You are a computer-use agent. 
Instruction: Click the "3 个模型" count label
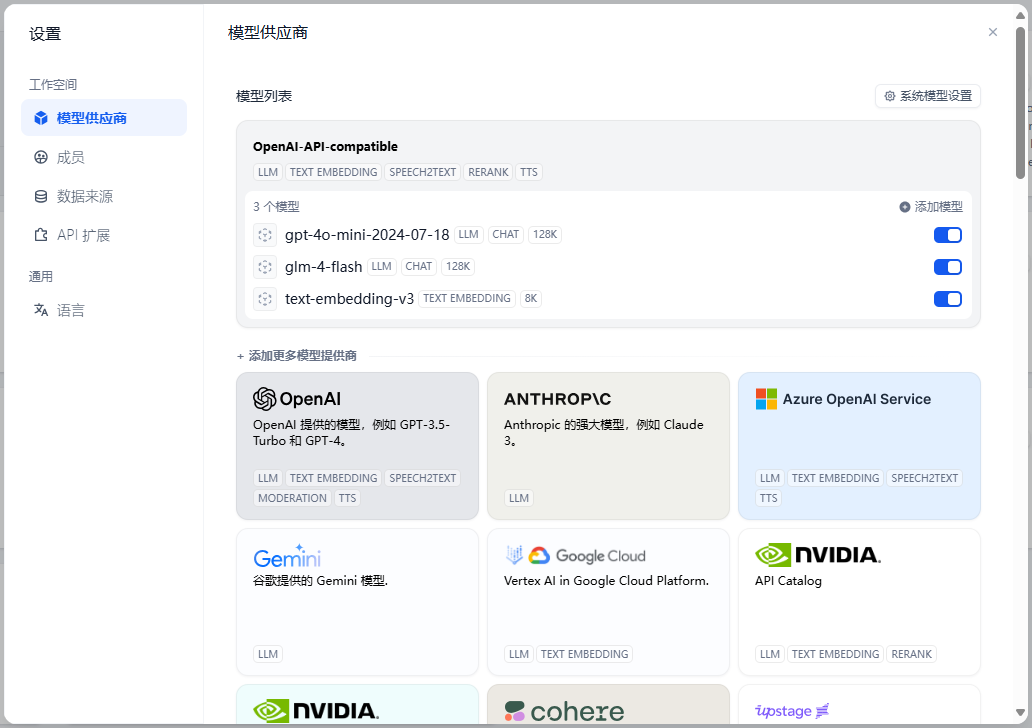[x=276, y=207]
